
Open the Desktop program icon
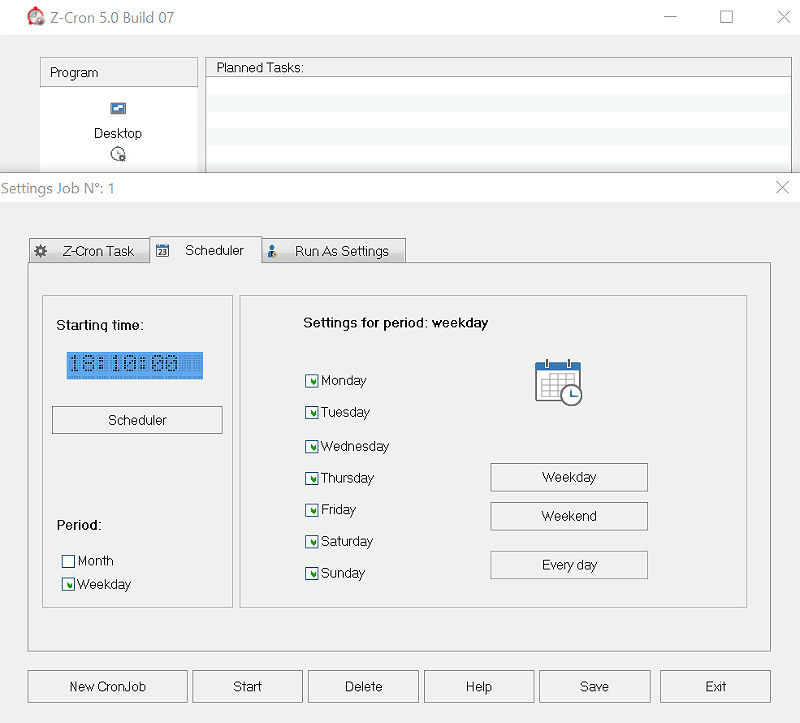click(x=118, y=108)
